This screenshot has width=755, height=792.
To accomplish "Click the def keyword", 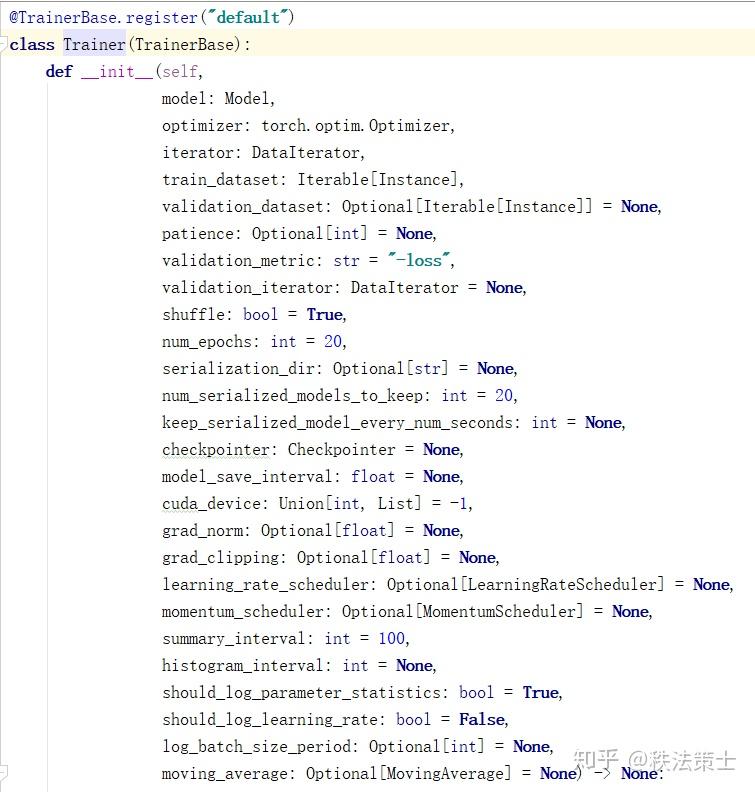I will [59, 72].
